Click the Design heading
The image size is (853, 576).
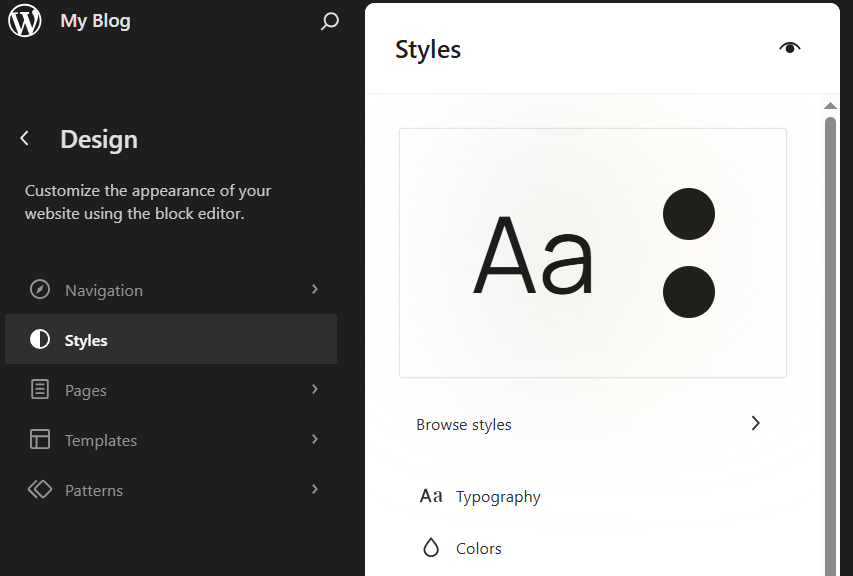pos(99,139)
